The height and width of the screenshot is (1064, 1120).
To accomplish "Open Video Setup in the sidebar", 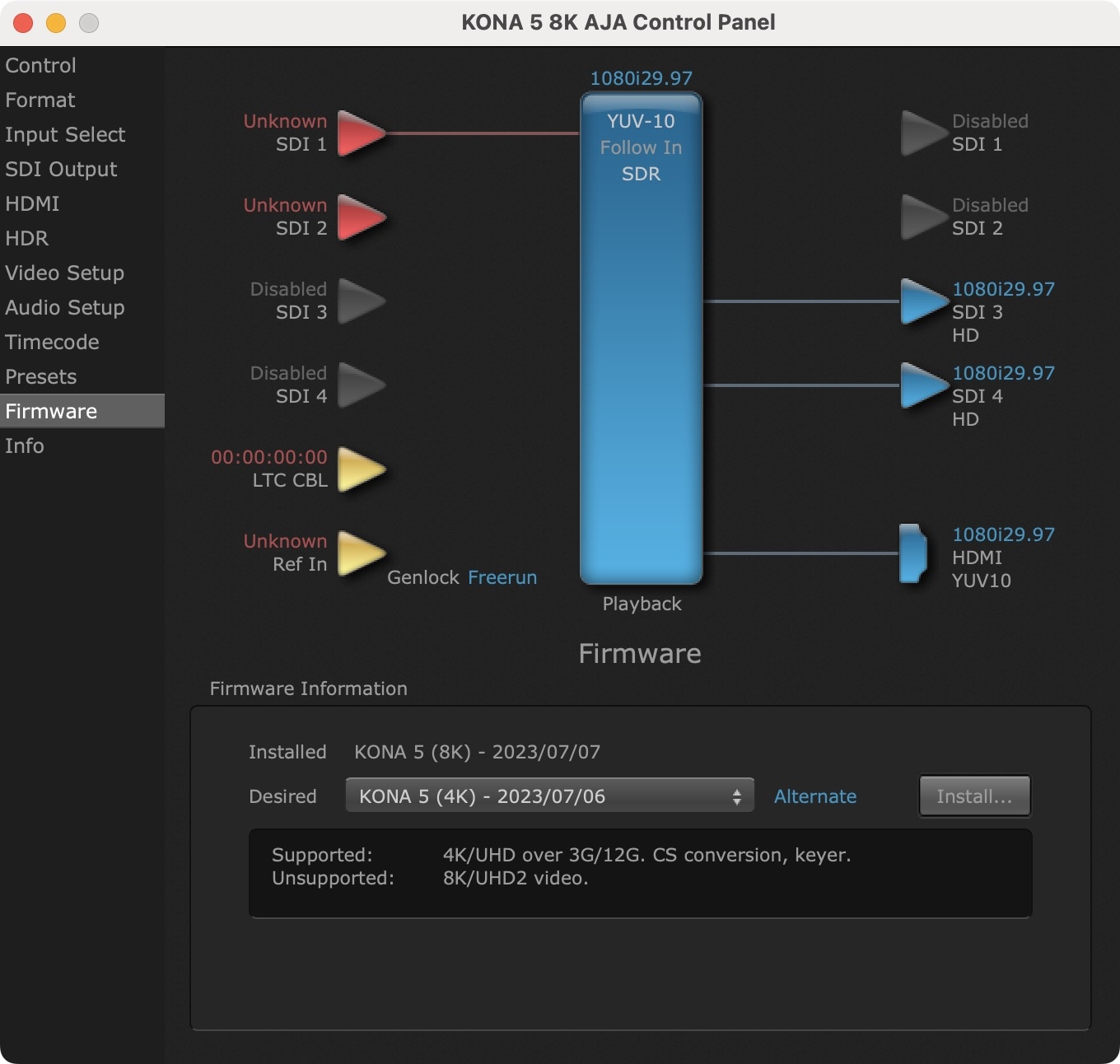I will 82,273.
